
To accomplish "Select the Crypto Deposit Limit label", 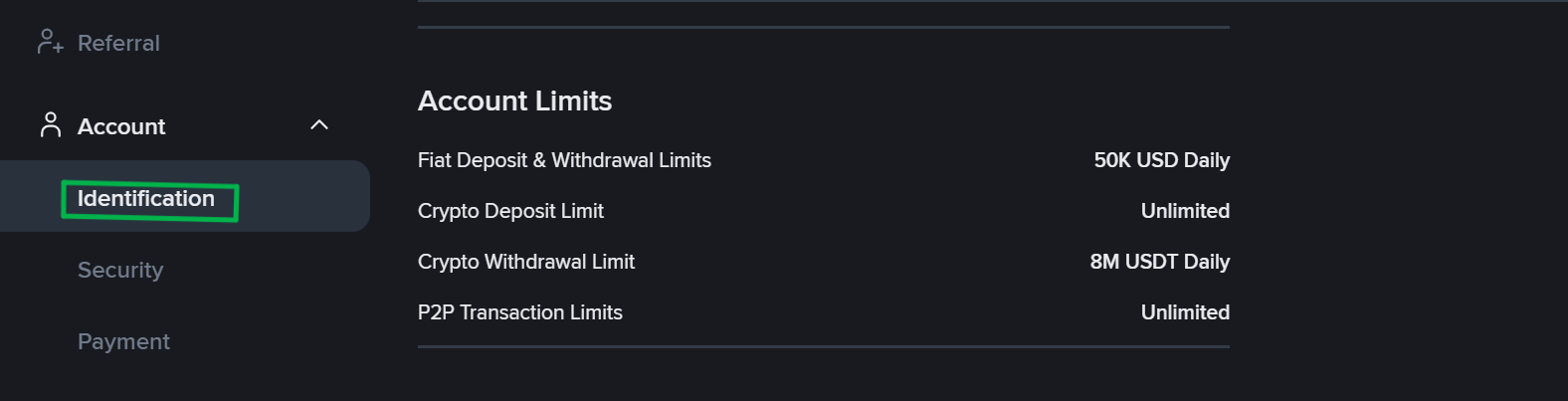I will pos(510,211).
